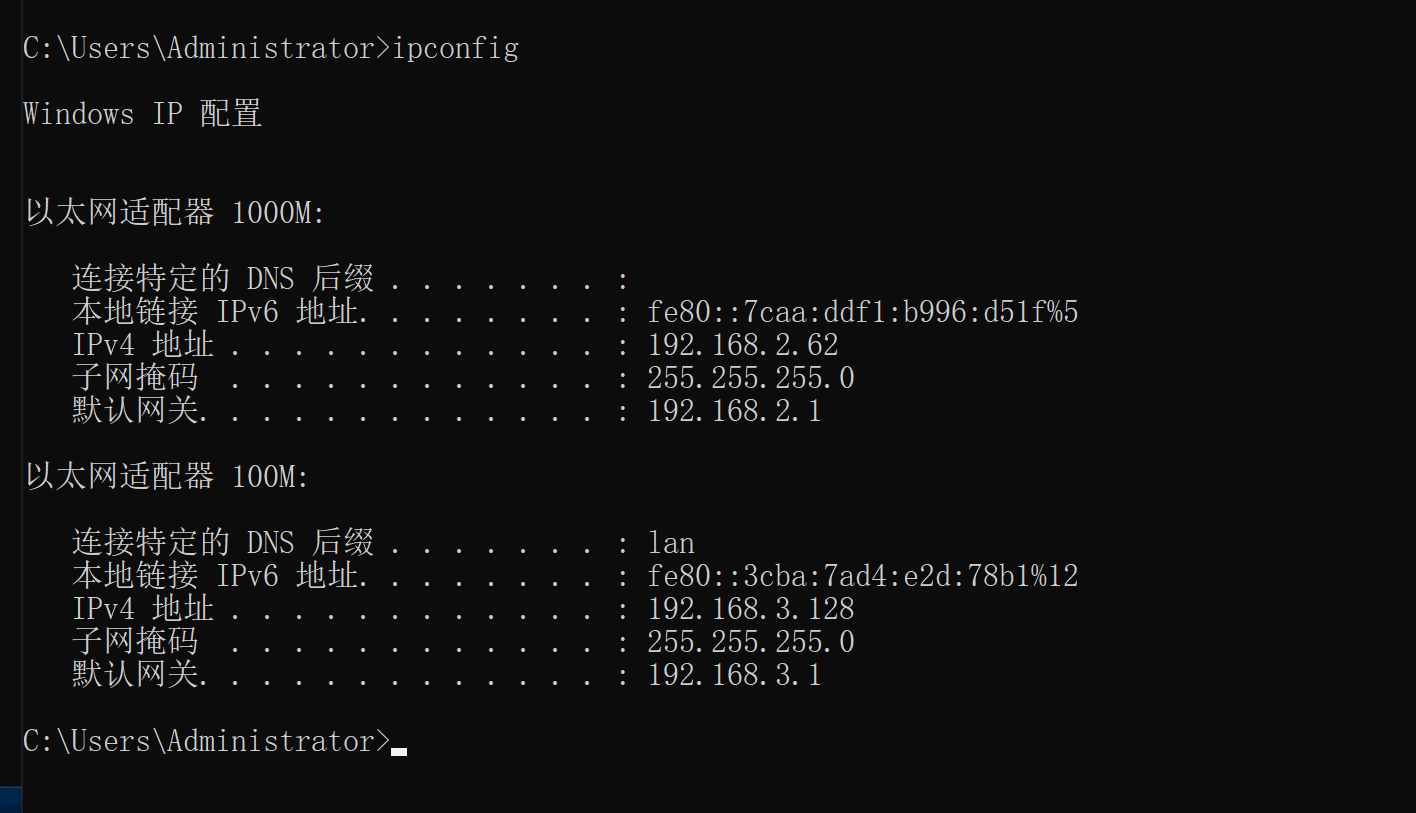This screenshot has width=1416, height=813.
Task: Click '默认网关' label in 1000M section
Action: tap(135, 411)
